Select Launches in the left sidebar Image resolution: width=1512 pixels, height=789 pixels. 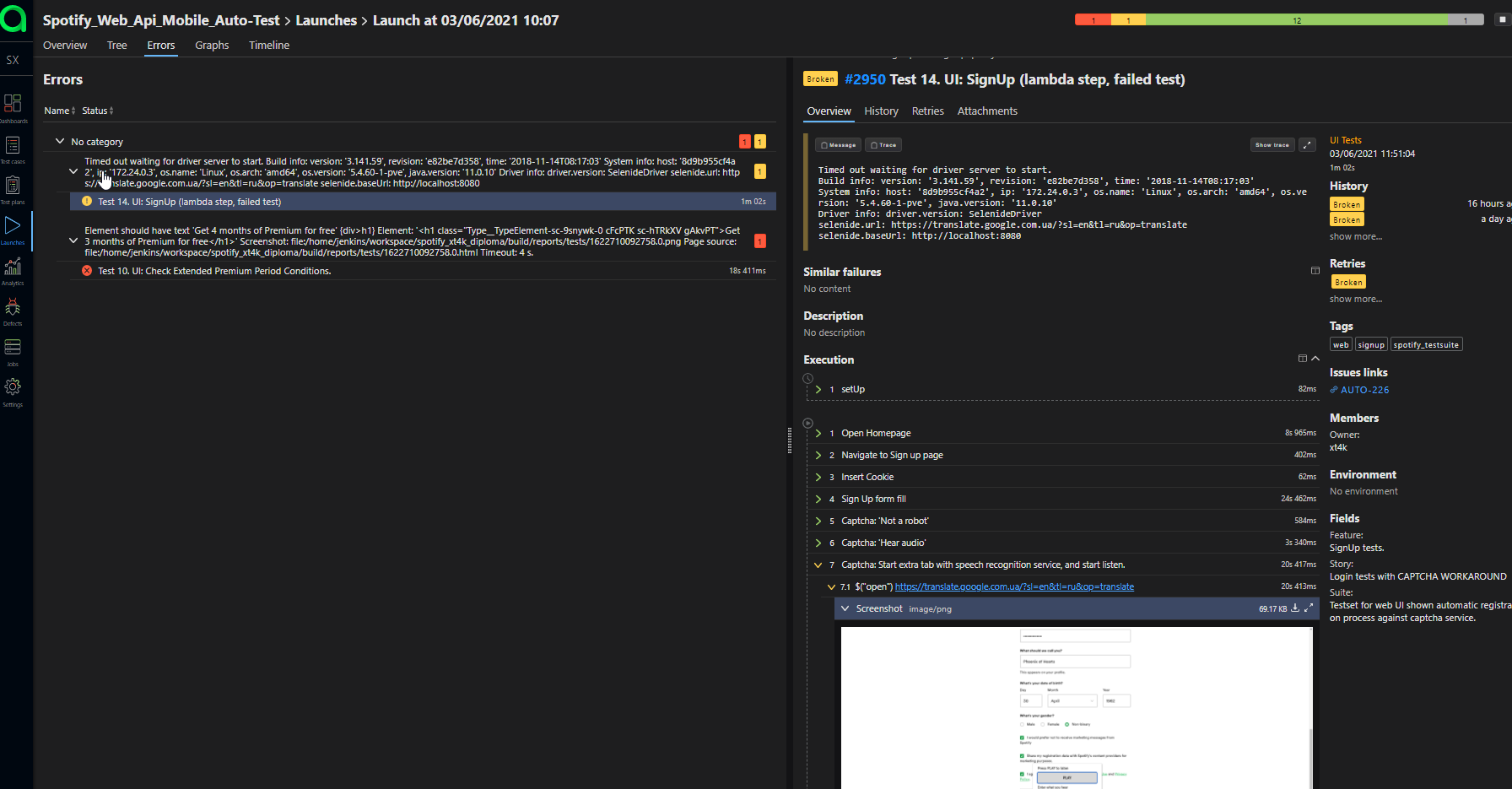click(x=13, y=226)
